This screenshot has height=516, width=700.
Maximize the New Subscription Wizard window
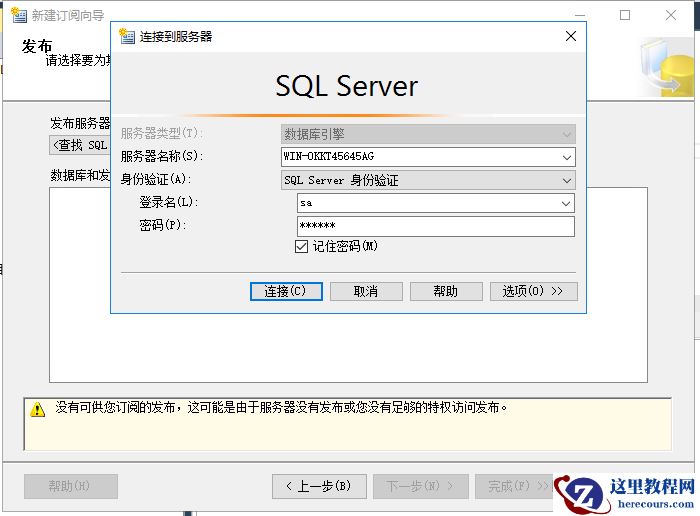625,15
